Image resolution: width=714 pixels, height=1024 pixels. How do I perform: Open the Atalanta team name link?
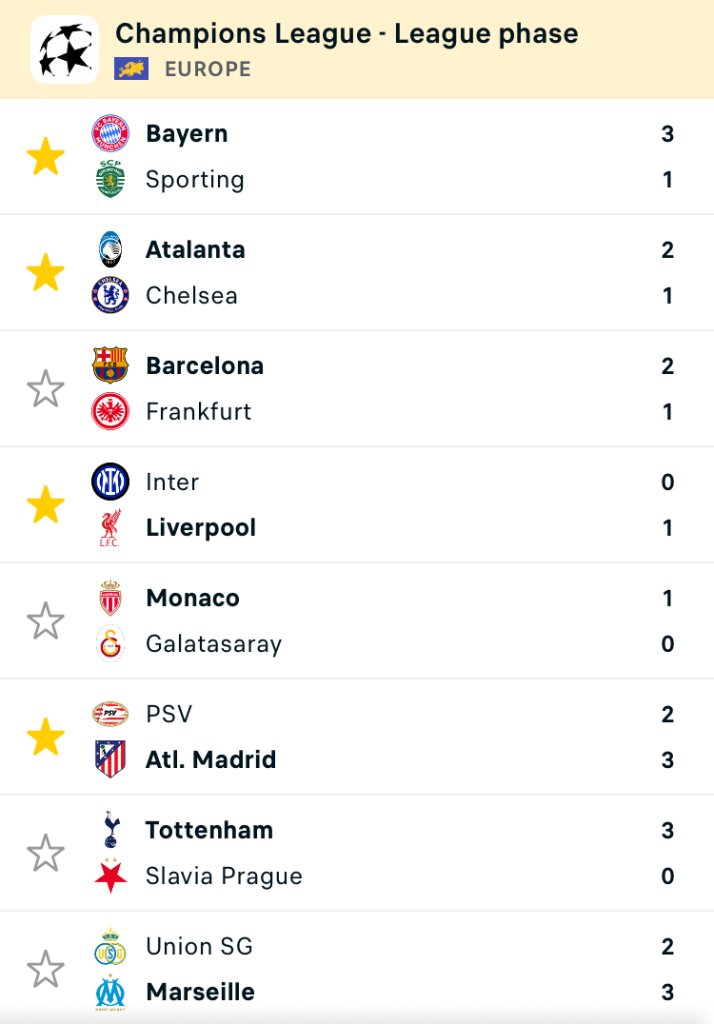point(195,250)
